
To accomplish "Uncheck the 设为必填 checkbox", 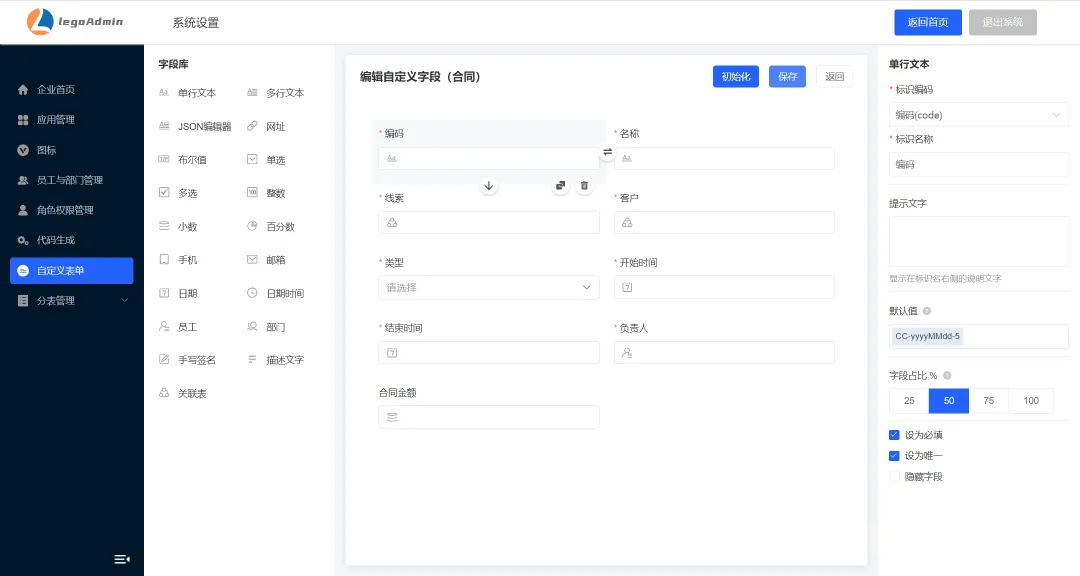I will (x=894, y=435).
